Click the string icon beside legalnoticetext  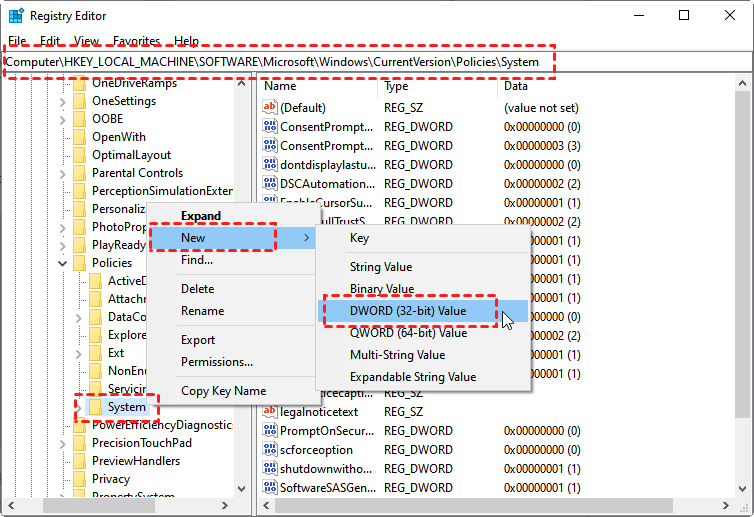(270, 411)
